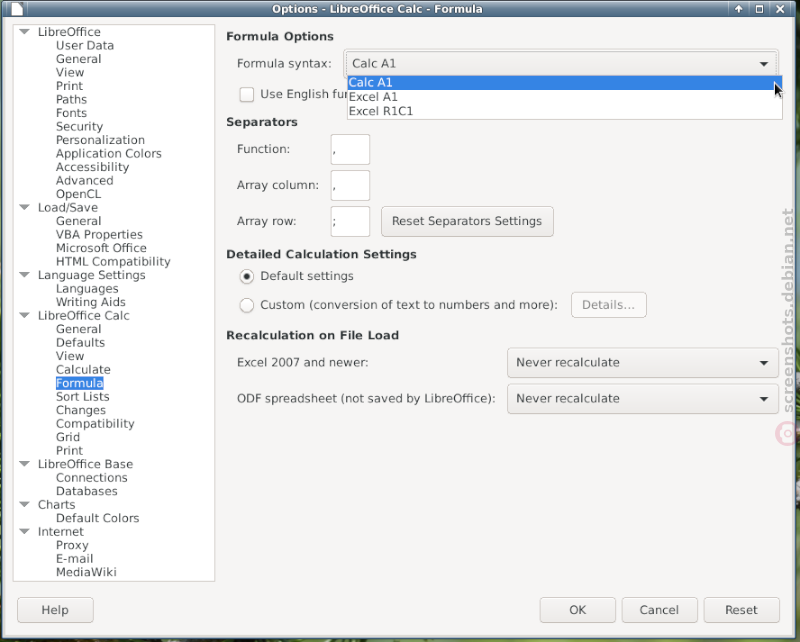
Task: Select Grid under LibreOffice Calc
Action: [x=68, y=437]
